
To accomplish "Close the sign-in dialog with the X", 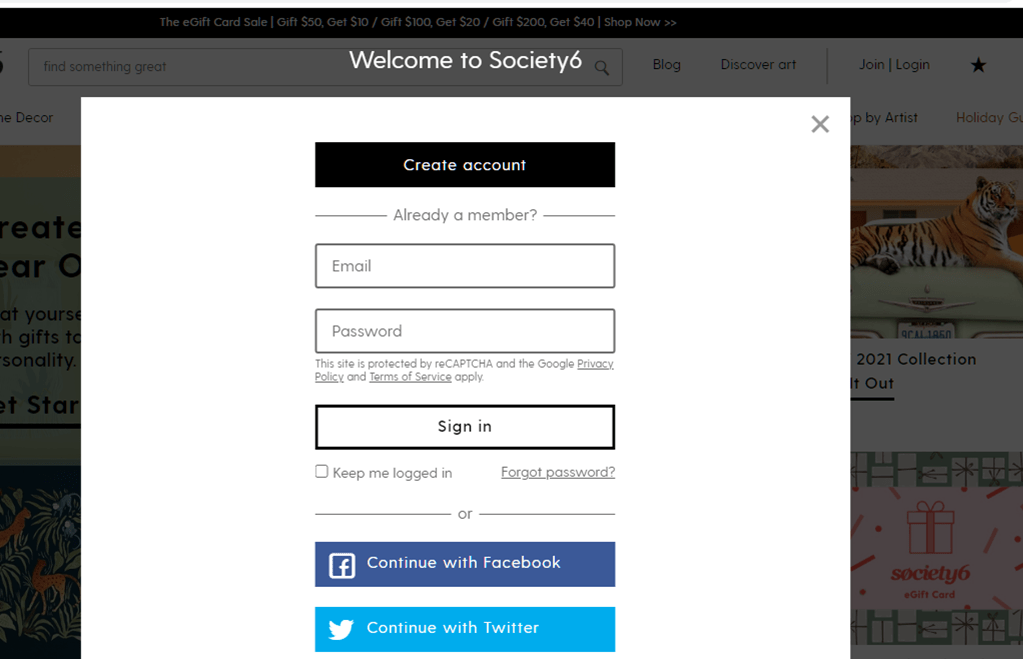I will [x=819, y=124].
